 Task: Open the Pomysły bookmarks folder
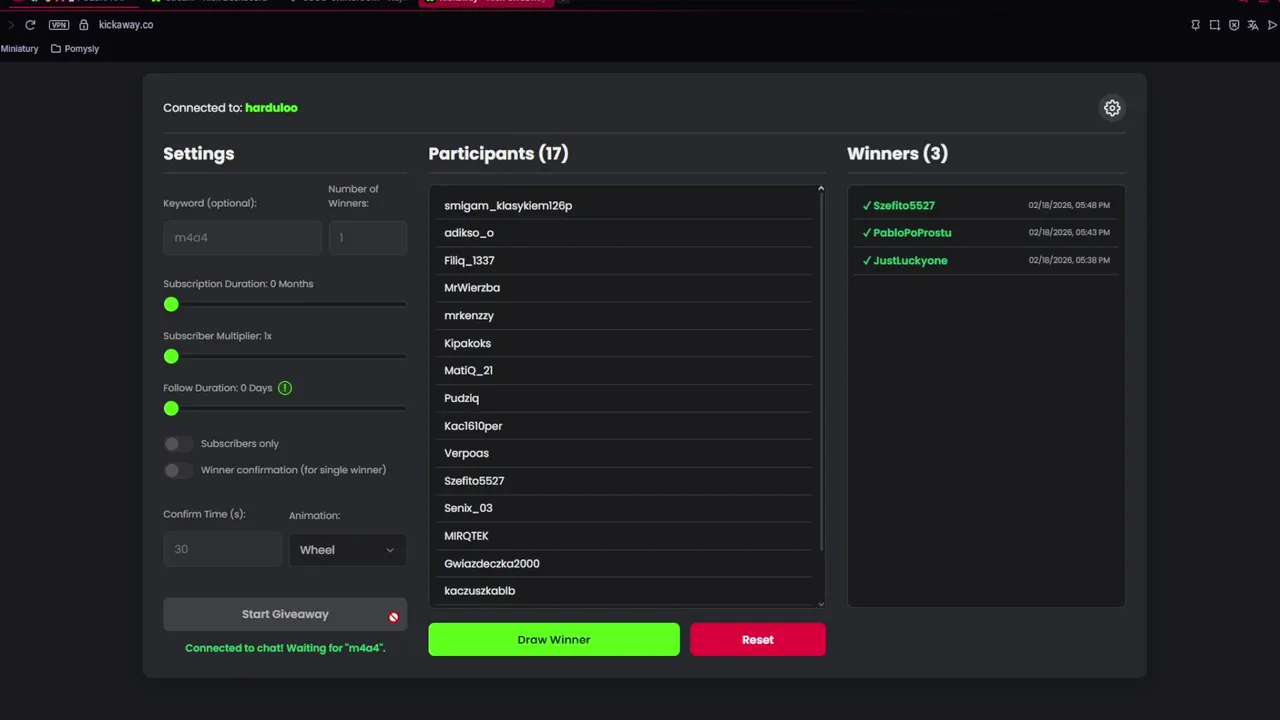click(75, 49)
